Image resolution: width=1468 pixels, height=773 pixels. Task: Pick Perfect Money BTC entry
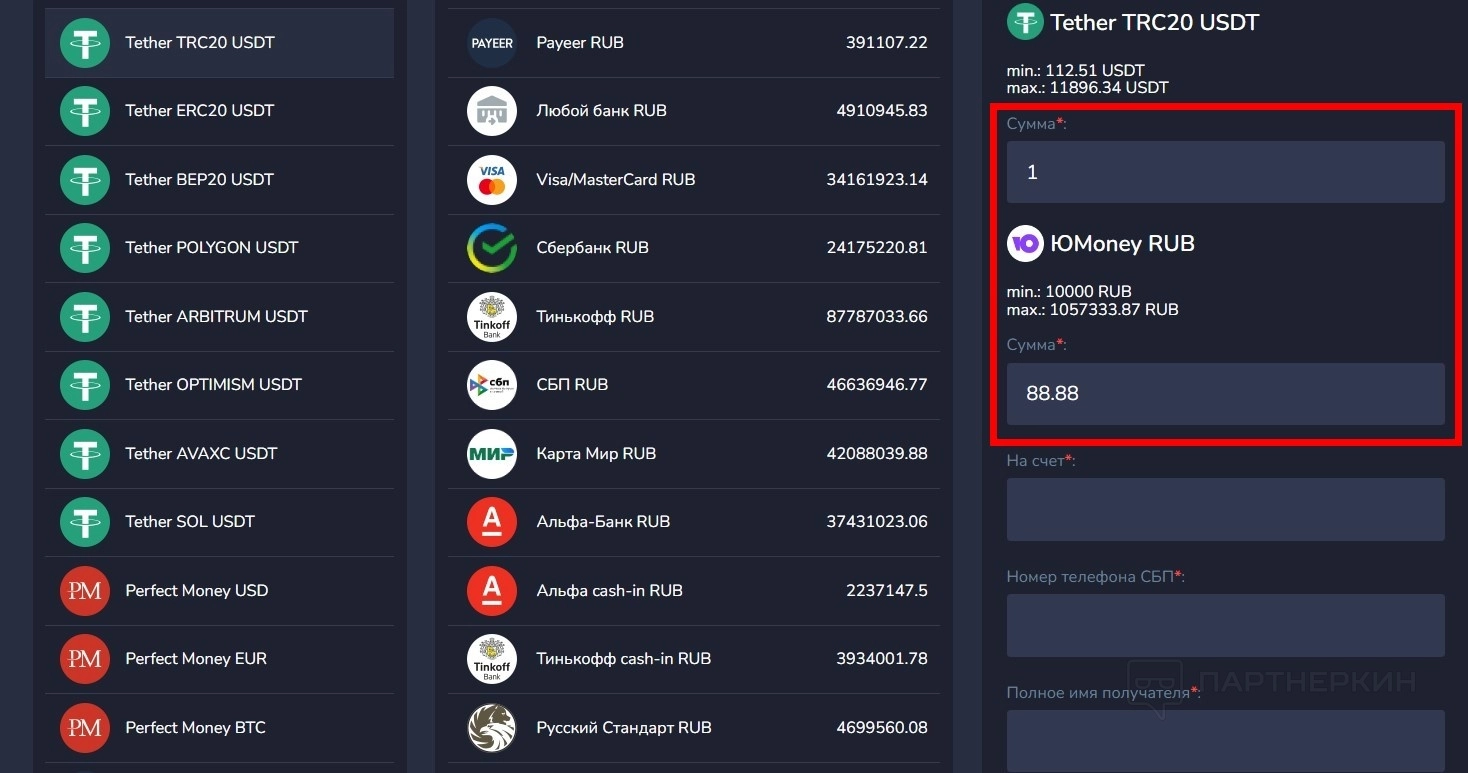pos(219,727)
